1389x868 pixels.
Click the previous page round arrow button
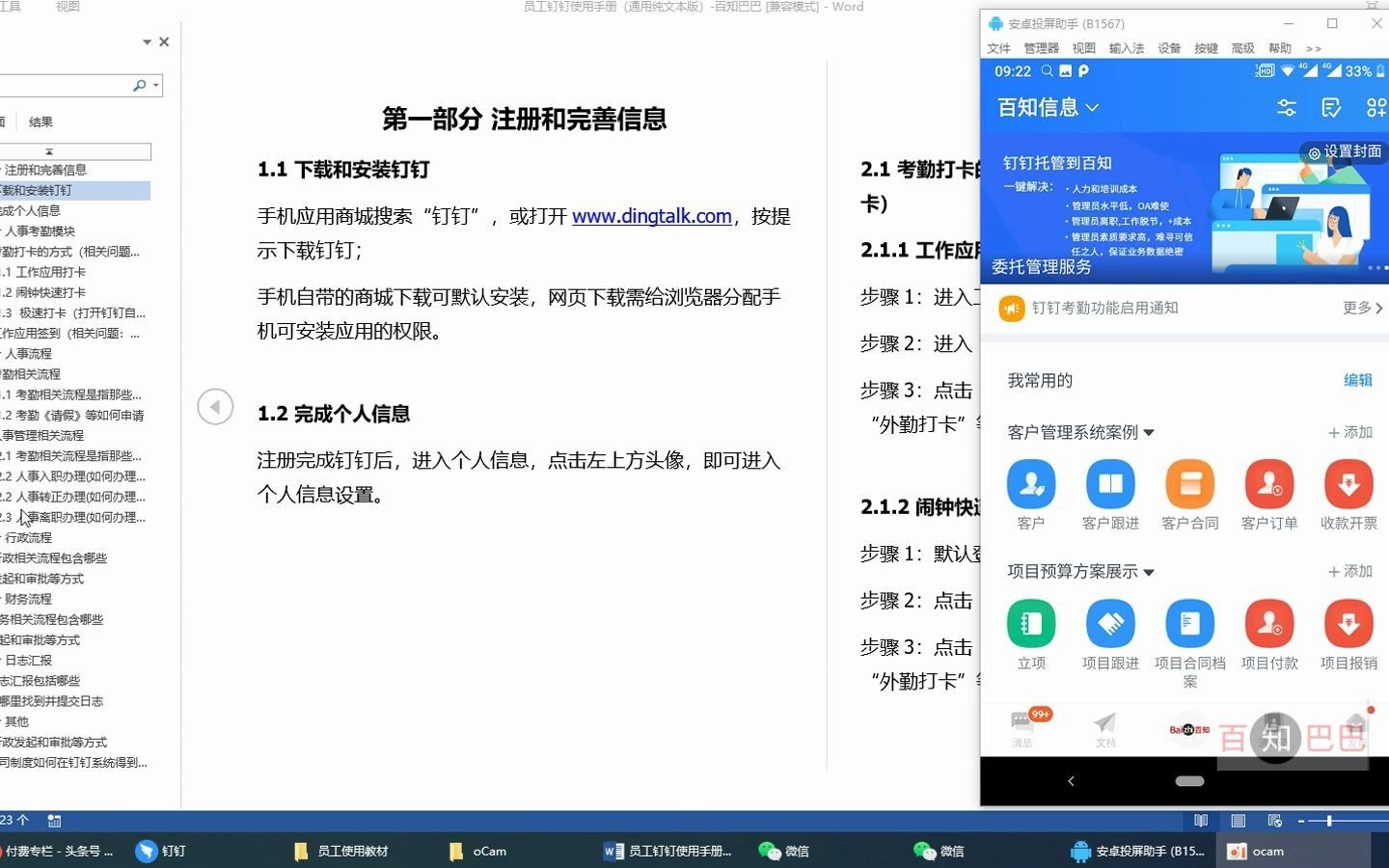(215, 407)
